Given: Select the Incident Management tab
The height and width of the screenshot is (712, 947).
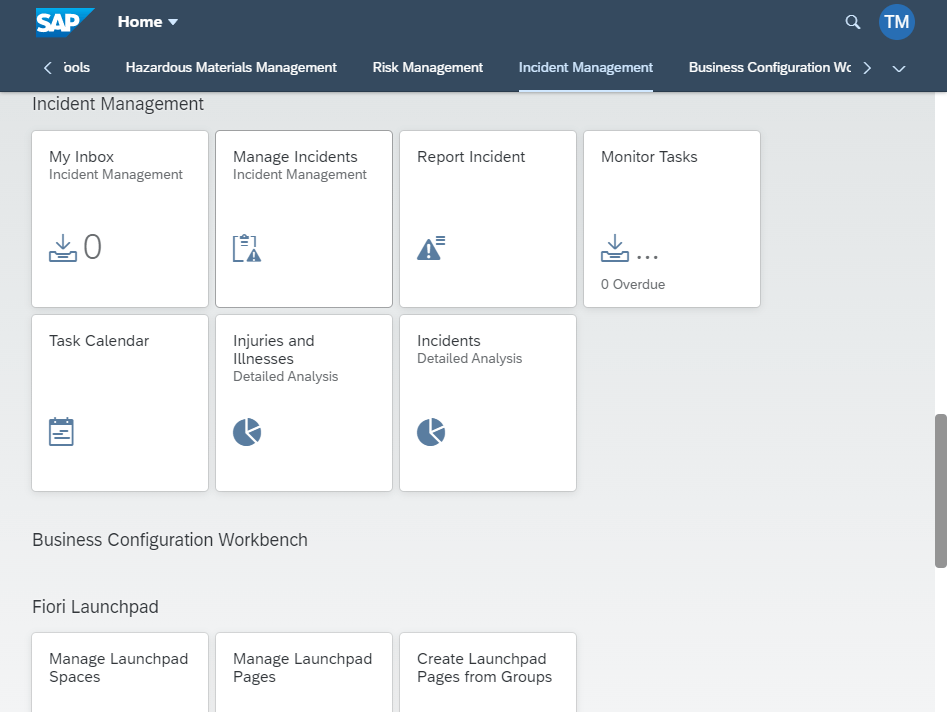Looking at the screenshot, I should 586,68.
